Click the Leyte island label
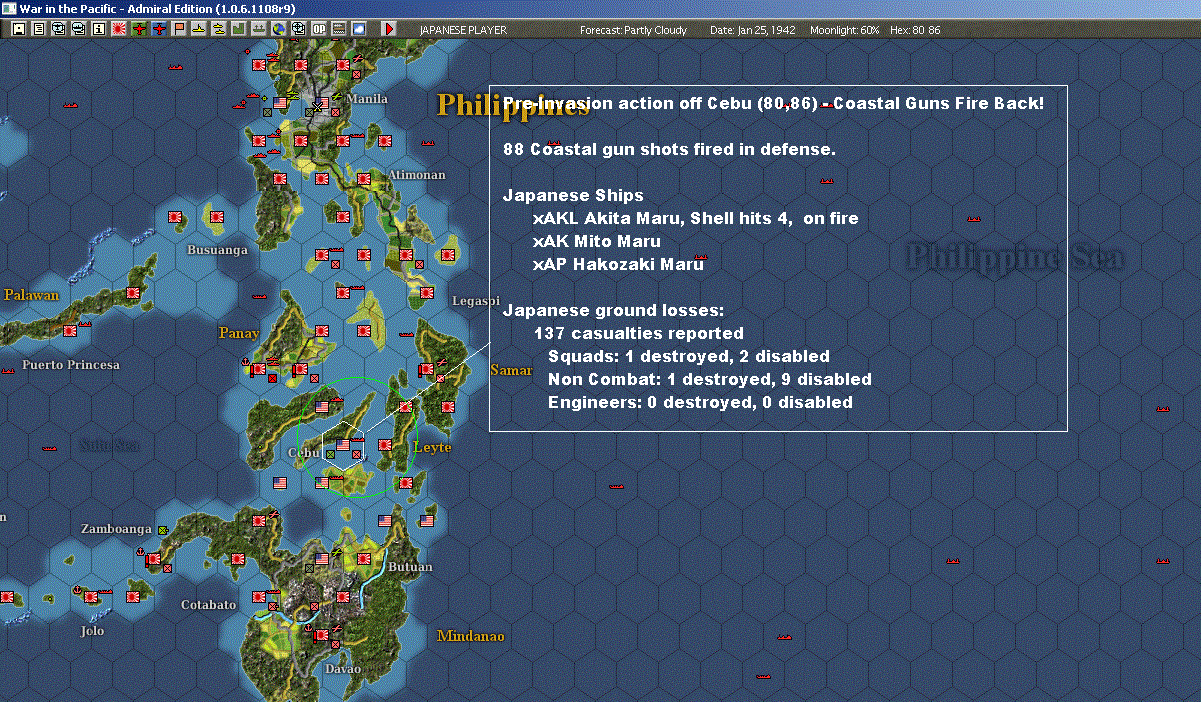Viewport: 1201px width, 702px height. [432, 447]
